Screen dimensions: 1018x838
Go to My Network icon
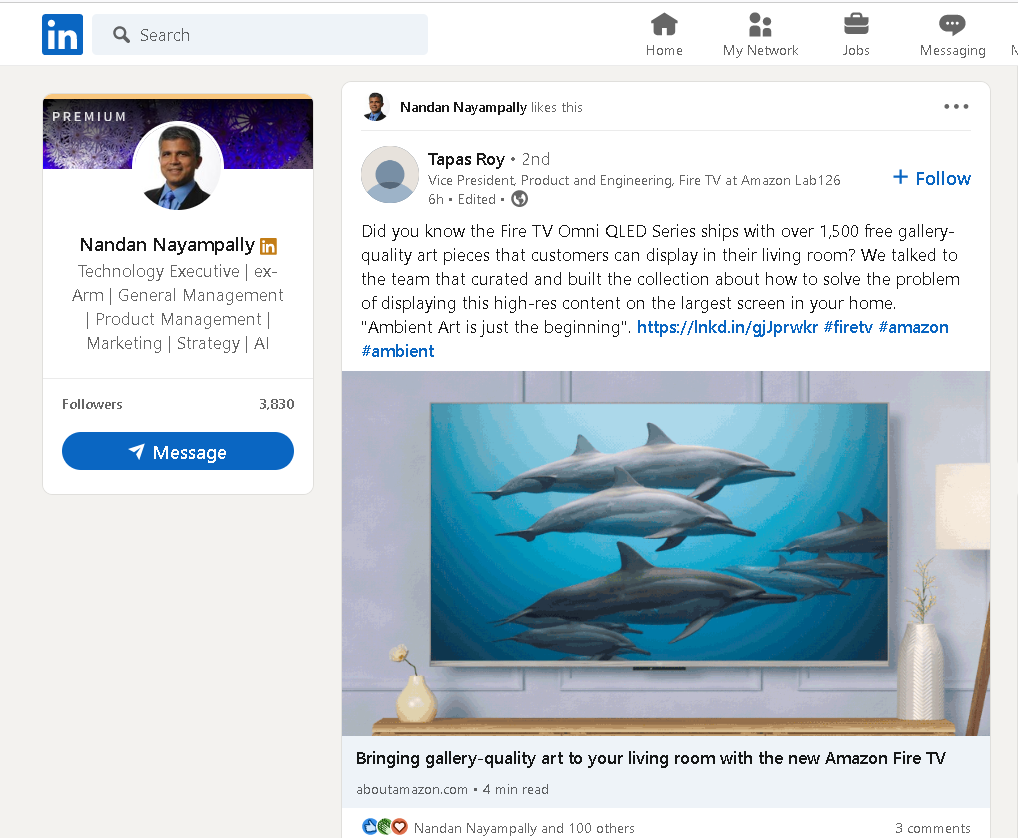760,24
